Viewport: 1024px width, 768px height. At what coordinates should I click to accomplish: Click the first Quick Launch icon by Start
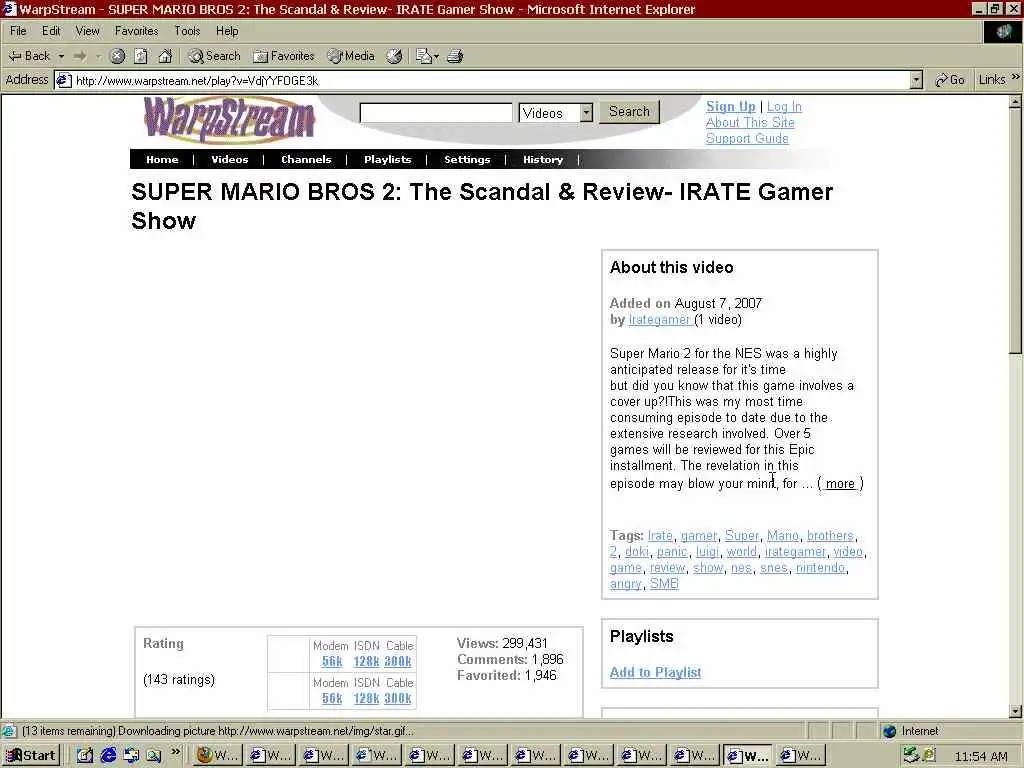85,755
